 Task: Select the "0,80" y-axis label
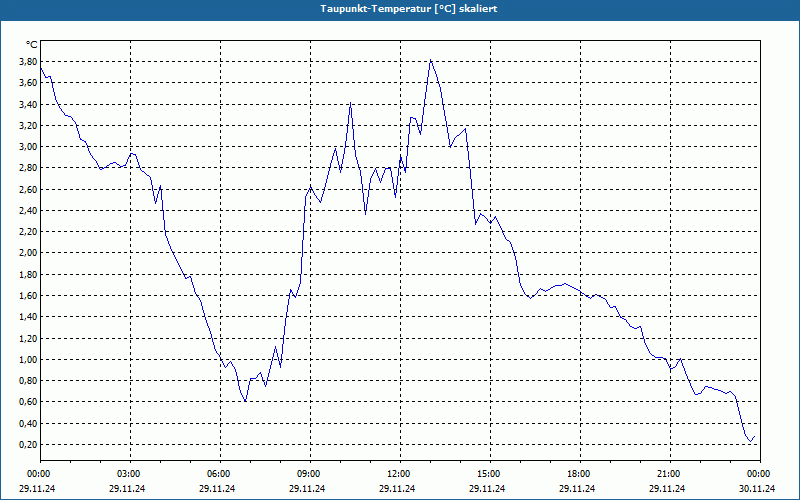coord(29,381)
